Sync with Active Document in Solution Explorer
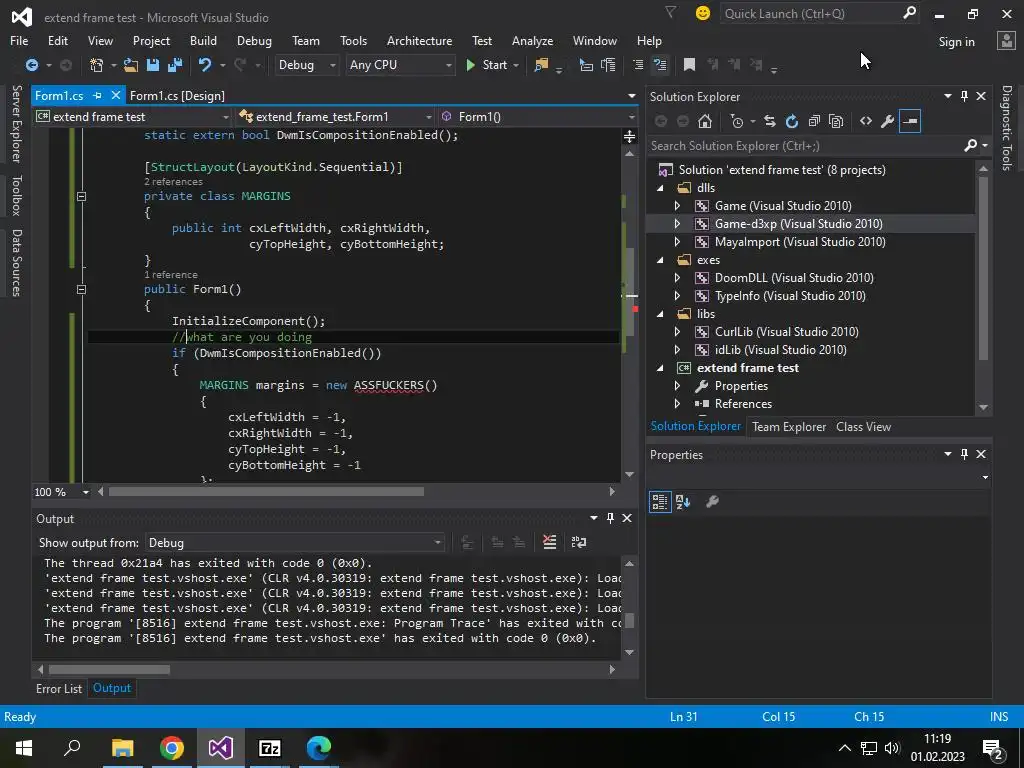1024x768 pixels. [x=769, y=121]
